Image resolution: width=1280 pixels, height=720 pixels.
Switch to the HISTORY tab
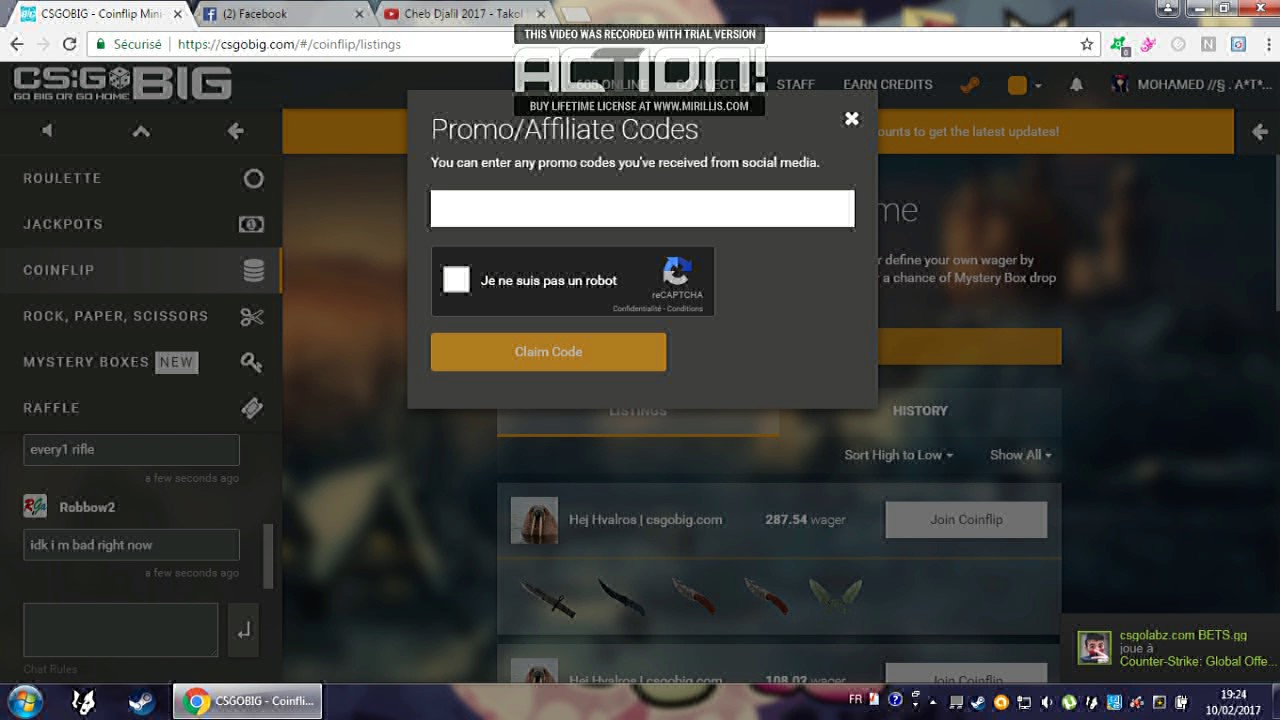click(920, 411)
